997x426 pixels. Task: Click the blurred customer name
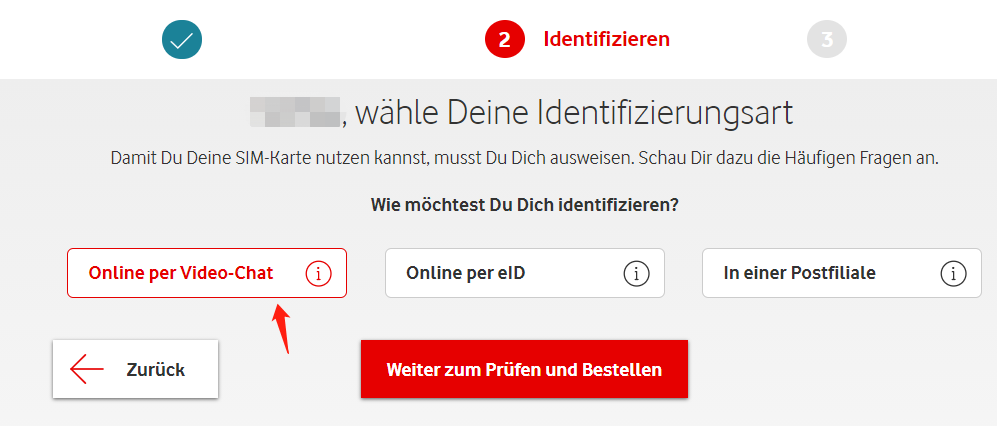[x=295, y=113]
